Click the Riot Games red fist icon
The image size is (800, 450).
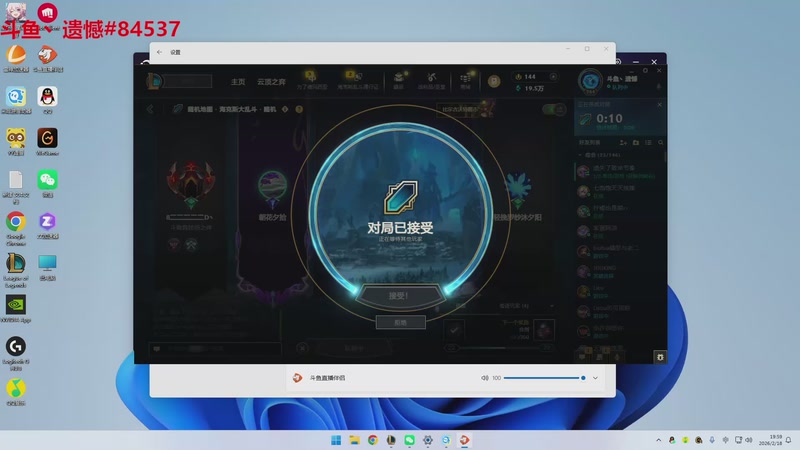[x=47, y=13]
